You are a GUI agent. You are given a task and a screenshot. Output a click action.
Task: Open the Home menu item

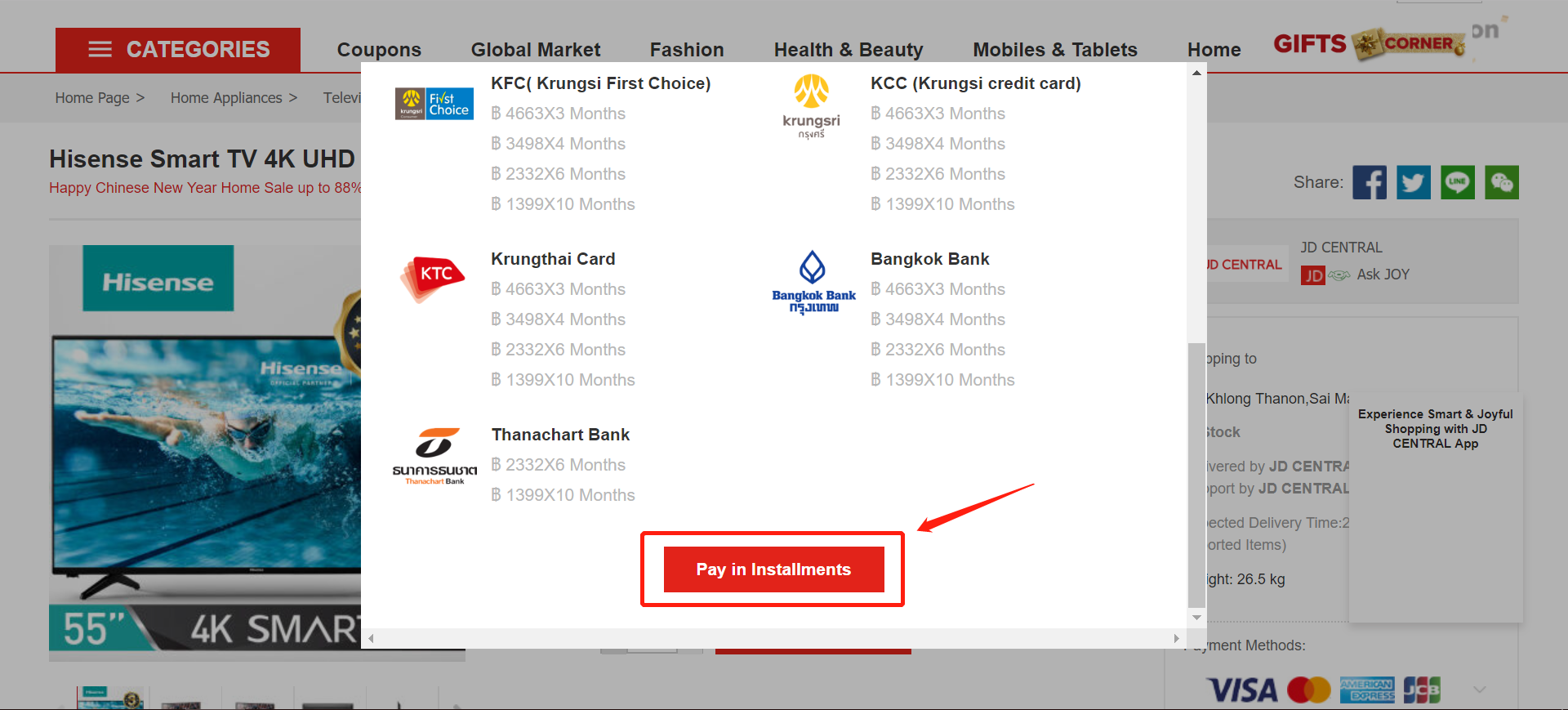click(x=1214, y=50)
